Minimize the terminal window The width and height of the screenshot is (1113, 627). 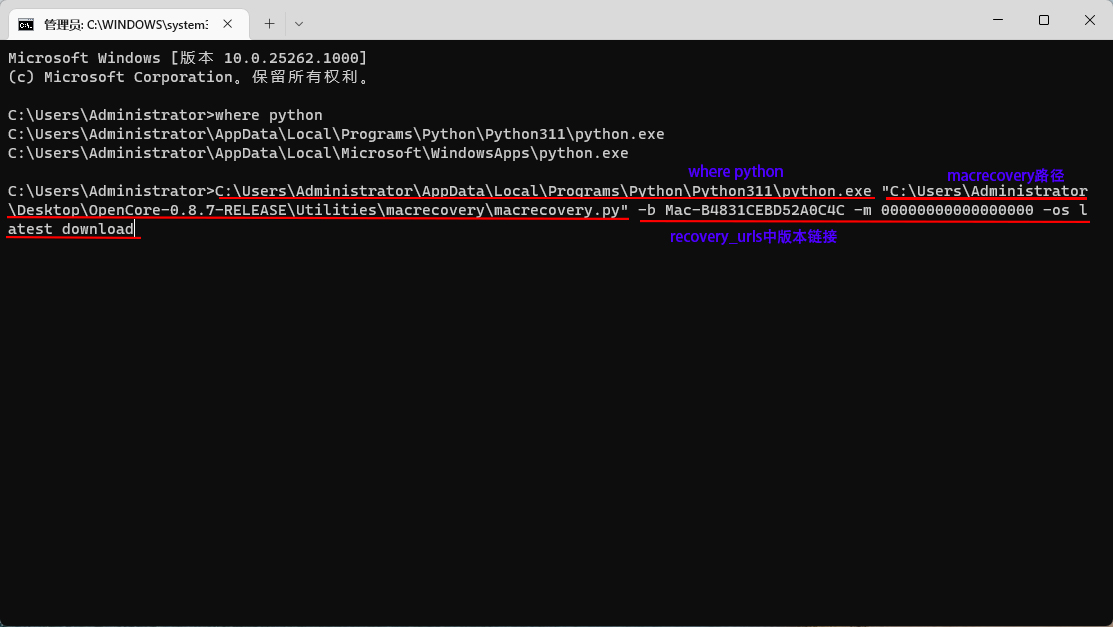997,20
